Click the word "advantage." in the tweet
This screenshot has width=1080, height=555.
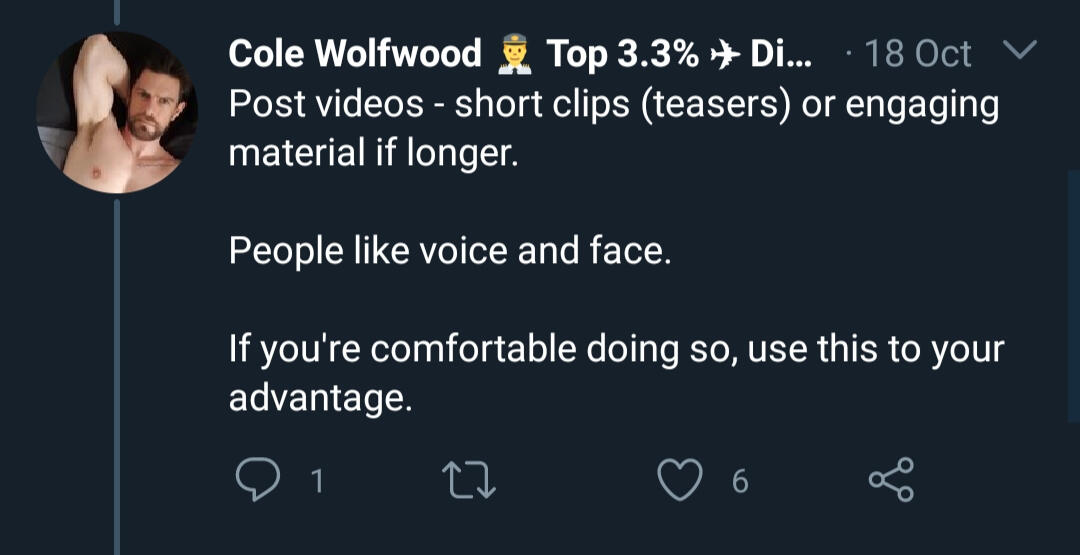[x=320, y=398]
